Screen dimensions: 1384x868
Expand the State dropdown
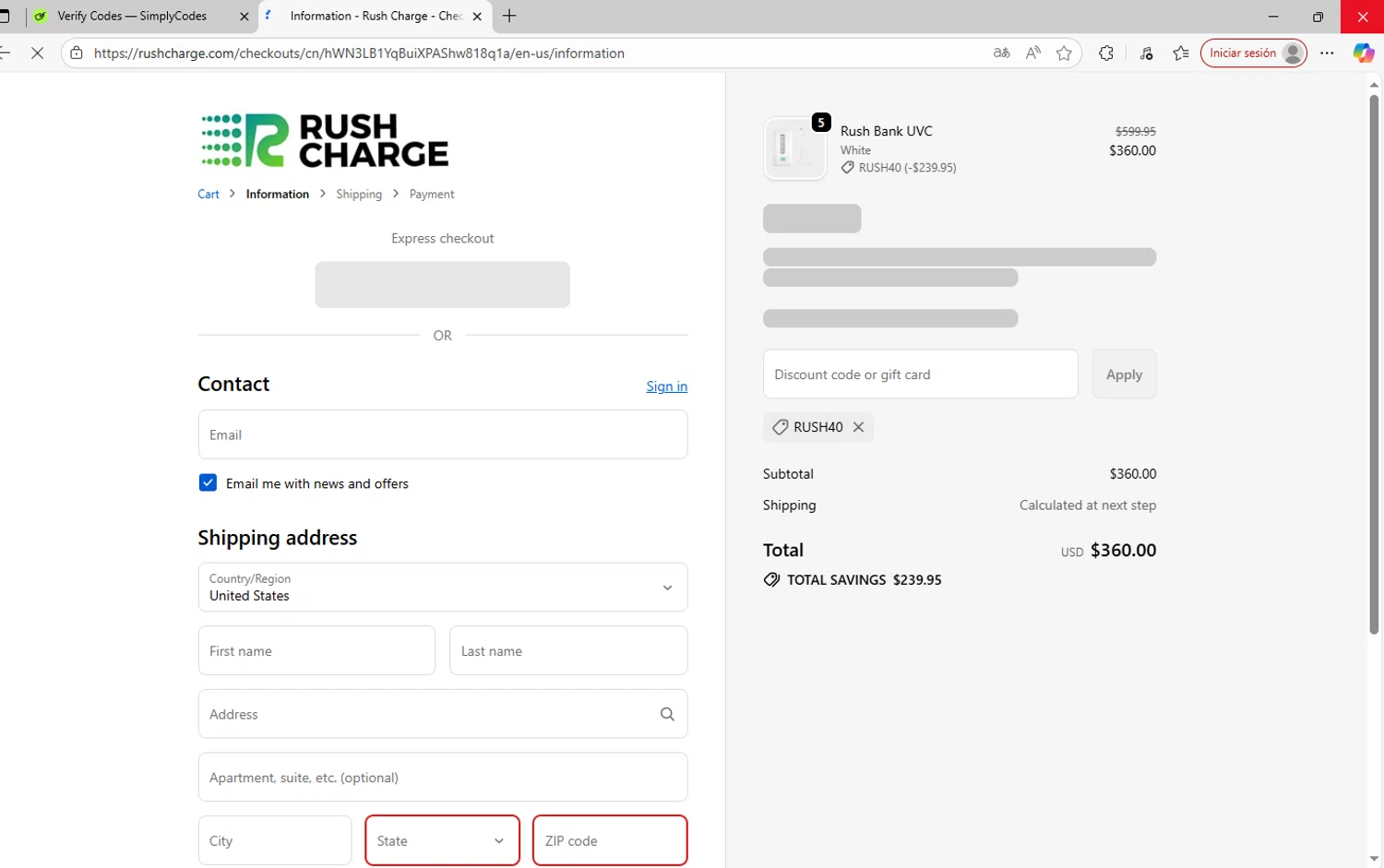443,840
